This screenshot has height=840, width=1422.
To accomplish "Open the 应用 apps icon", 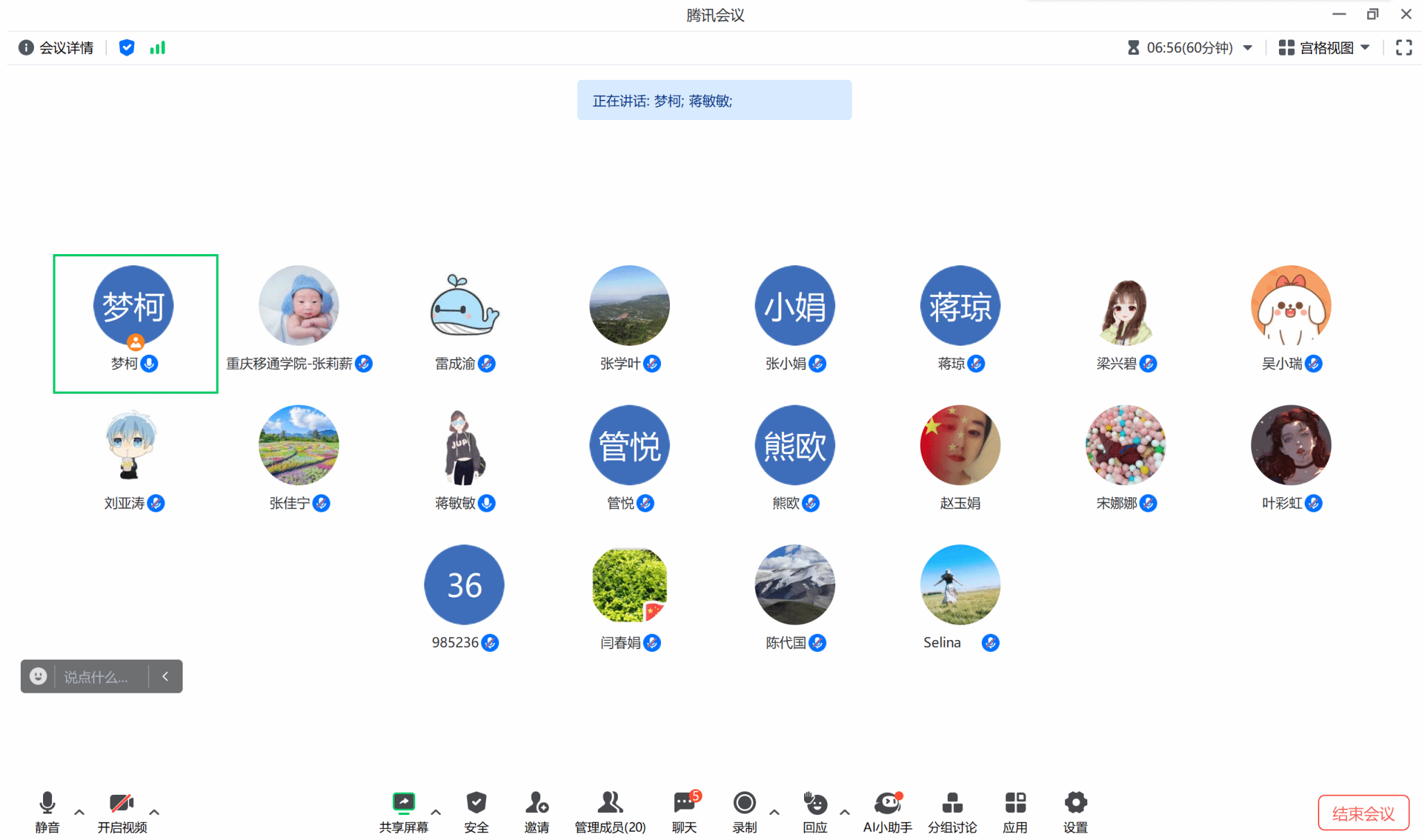I will [x=1015, y=812].
